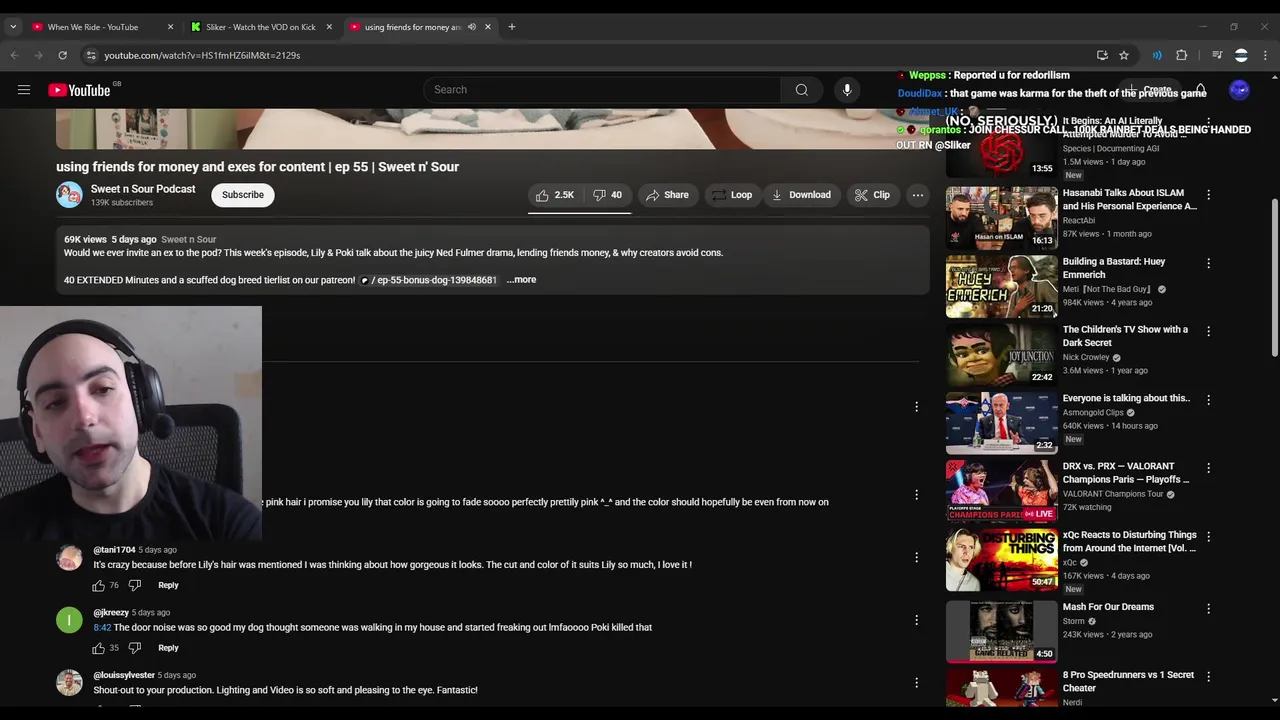
Task: Click the page vertical scrollbar thumb
Action: (x=1274, y=276)
